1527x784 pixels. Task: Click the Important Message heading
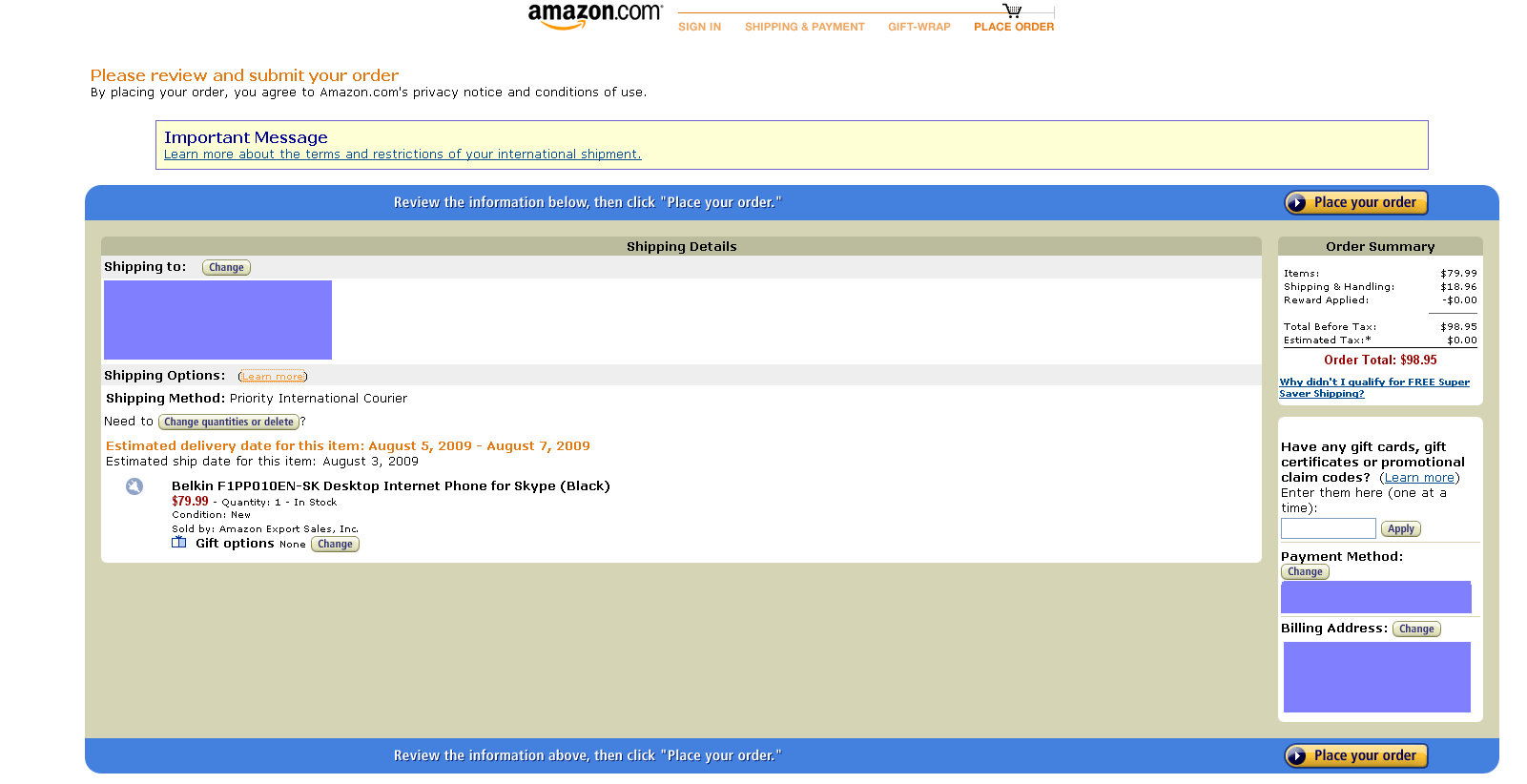tap(246, 137)
